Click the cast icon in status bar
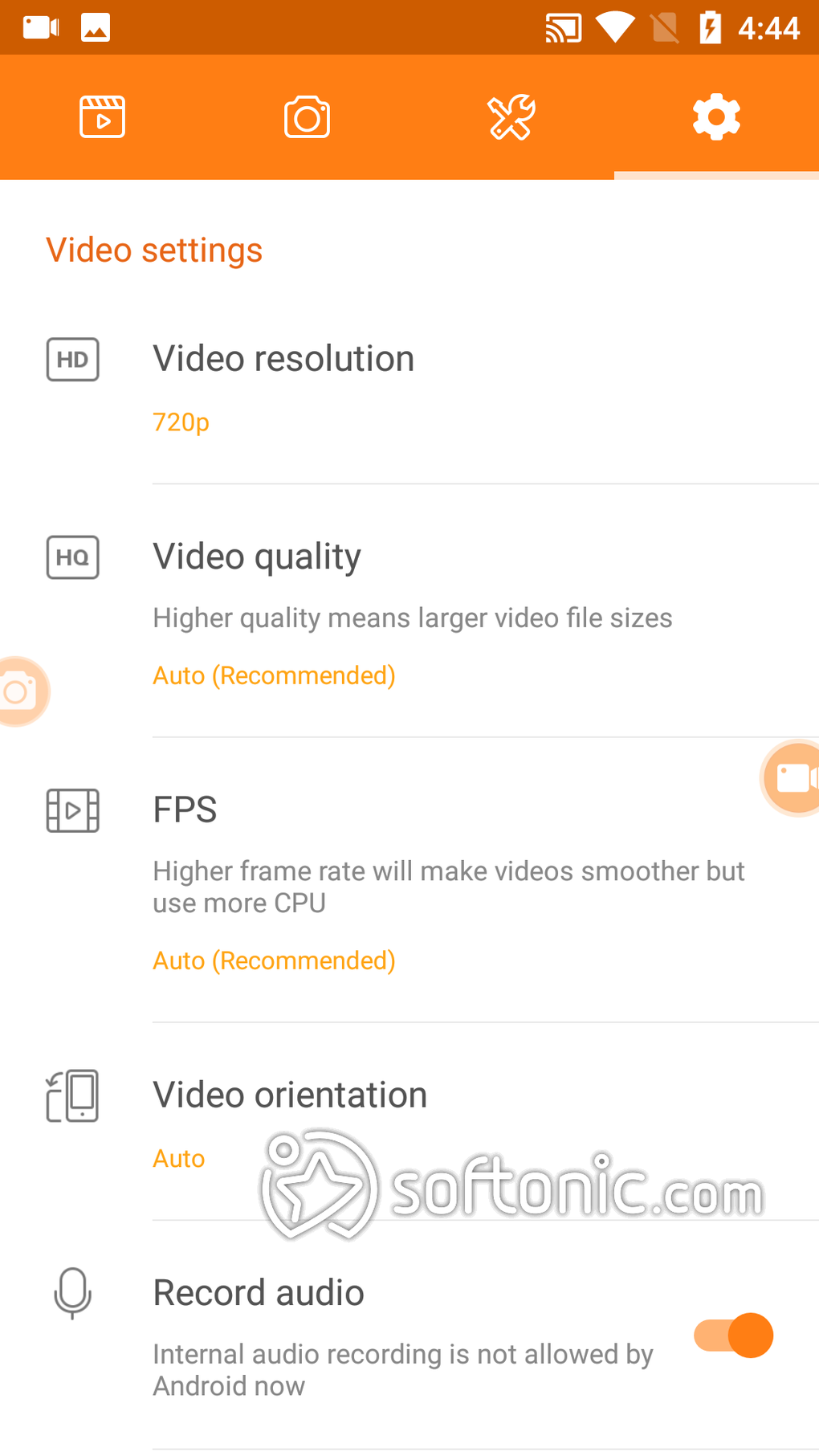The width and height of the screenshot is (819, 1456). click(563, 28)
